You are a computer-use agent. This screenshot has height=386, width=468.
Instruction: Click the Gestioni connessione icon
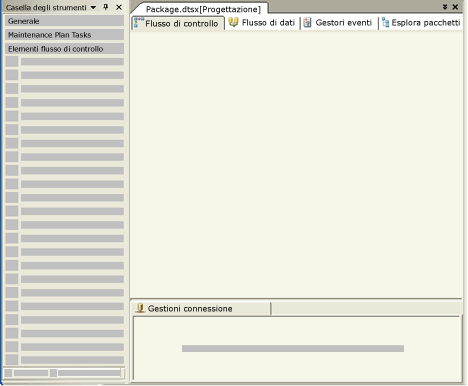pos(140,308)
